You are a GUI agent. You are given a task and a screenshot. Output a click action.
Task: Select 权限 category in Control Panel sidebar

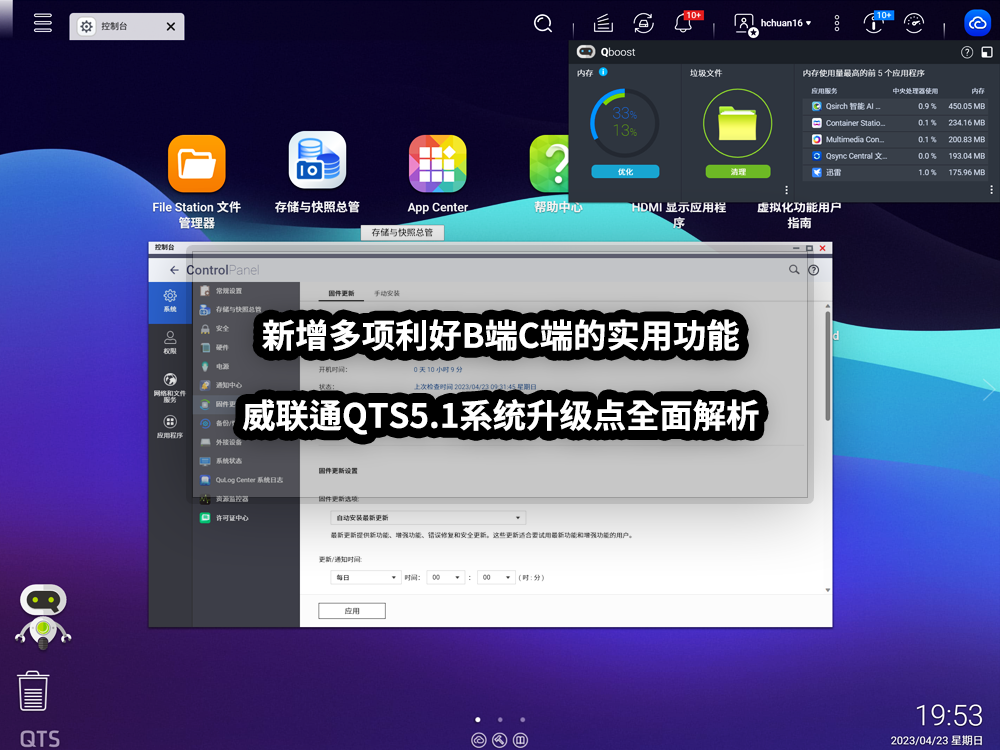pyautogui.click(x=170, y=342)
